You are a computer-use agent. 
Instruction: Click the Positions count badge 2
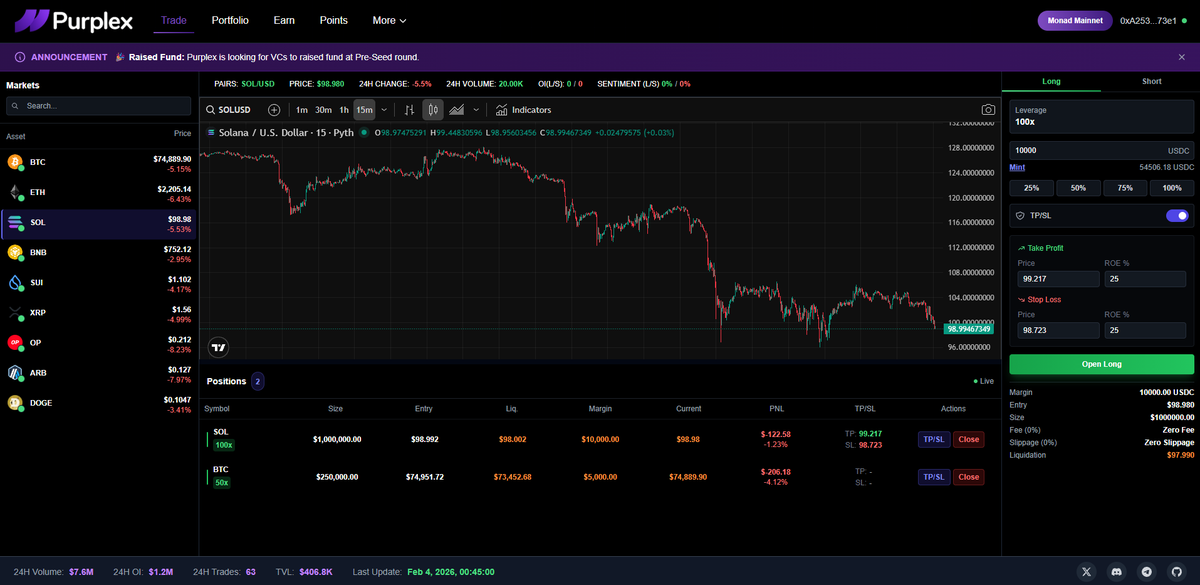point(258,381)
